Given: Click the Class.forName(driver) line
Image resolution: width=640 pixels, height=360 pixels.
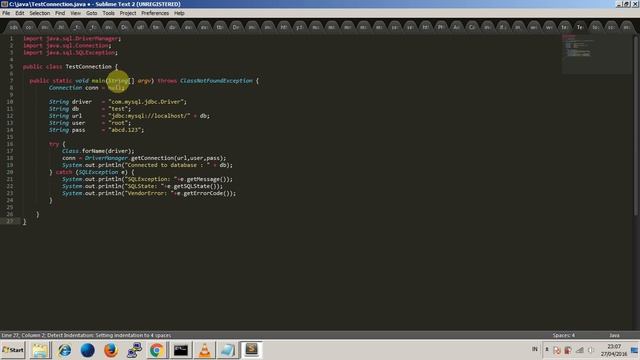Looking at the screenshot, I should click(x=98, y=151).
